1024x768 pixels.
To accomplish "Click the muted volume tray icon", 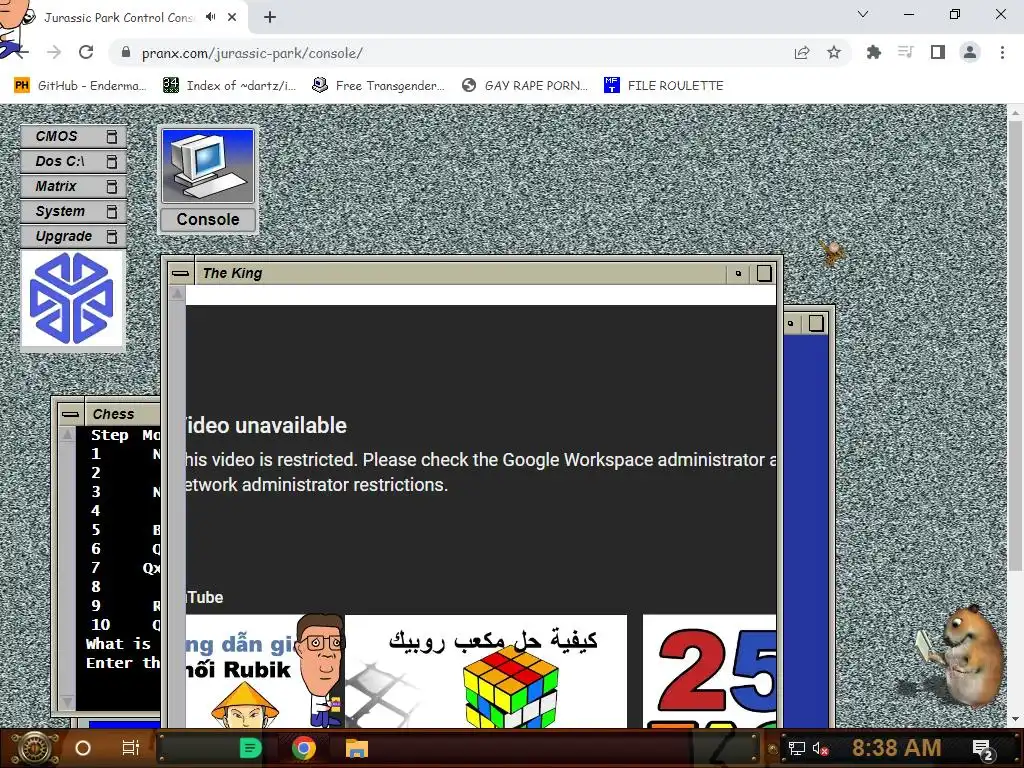I will (x=821, y=748).
